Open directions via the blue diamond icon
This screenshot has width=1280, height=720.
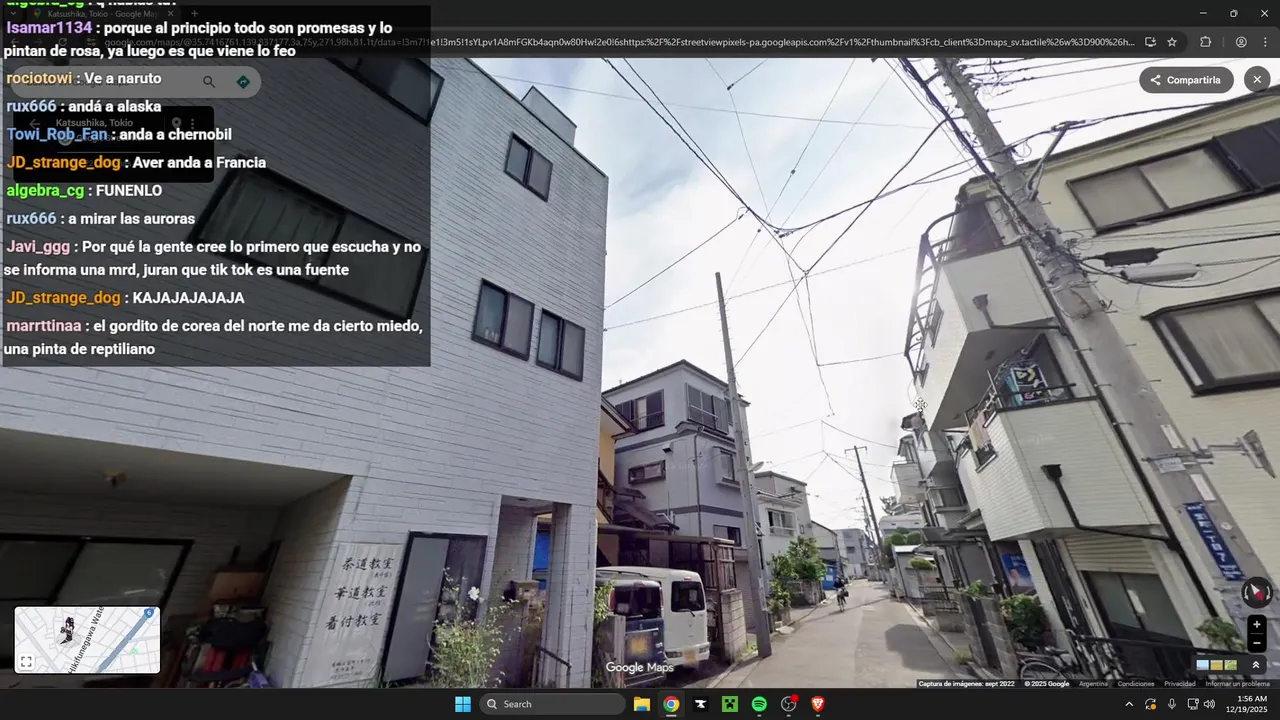tap(243, 82)
